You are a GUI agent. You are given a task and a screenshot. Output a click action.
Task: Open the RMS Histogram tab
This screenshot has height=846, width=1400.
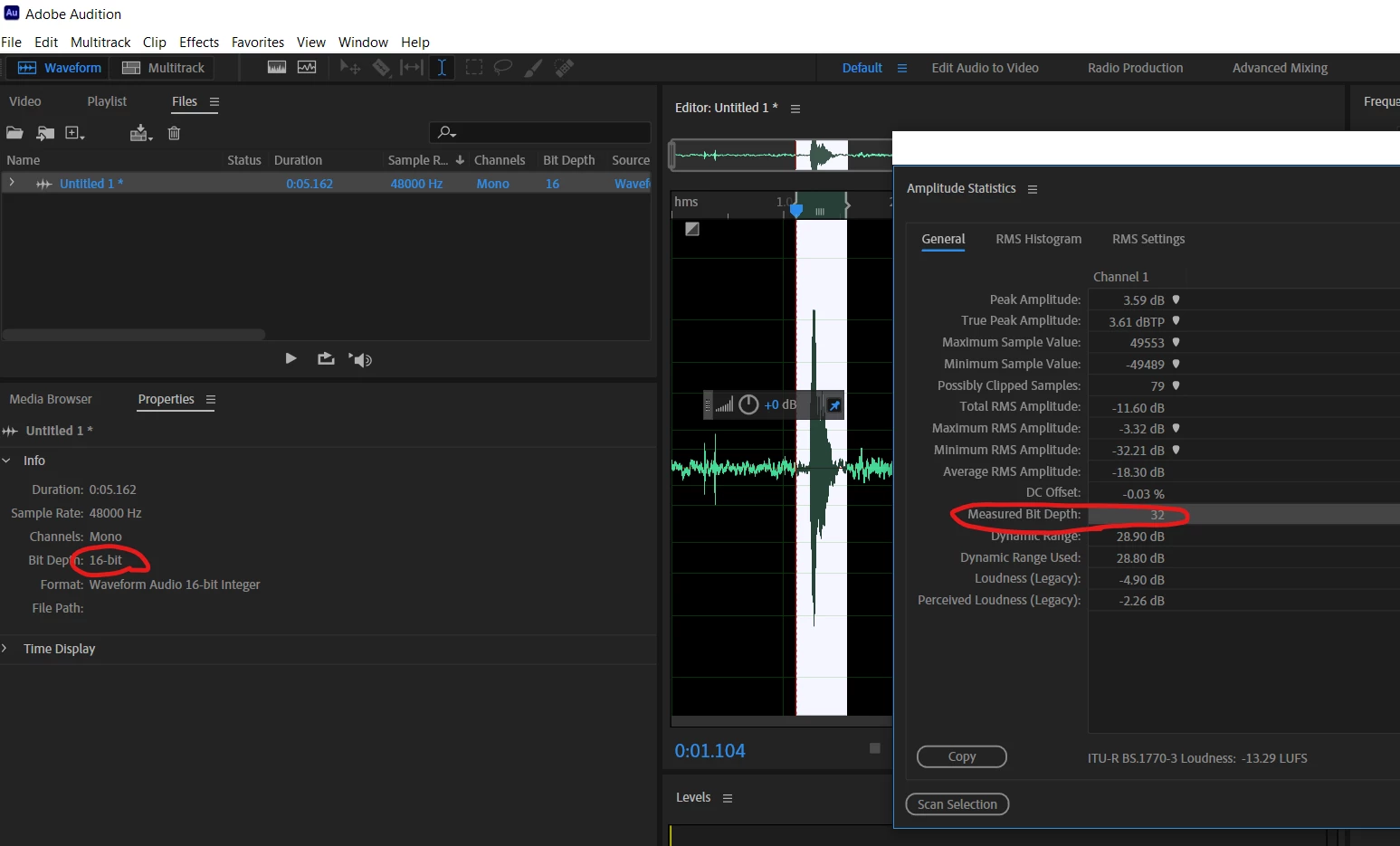1039,239
